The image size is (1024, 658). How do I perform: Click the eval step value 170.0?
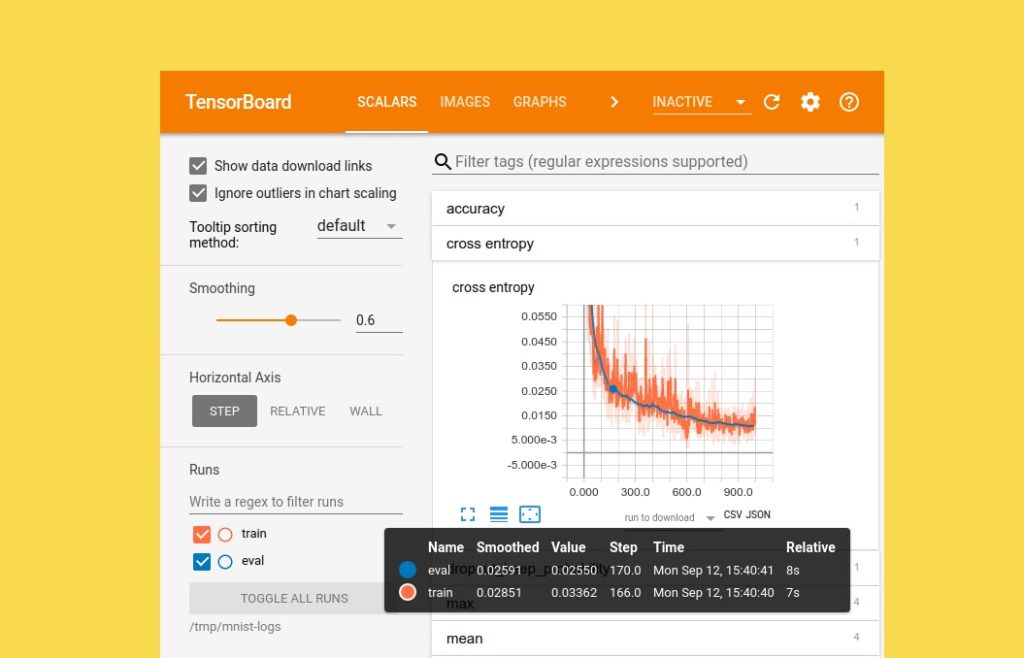pos(625,571)
